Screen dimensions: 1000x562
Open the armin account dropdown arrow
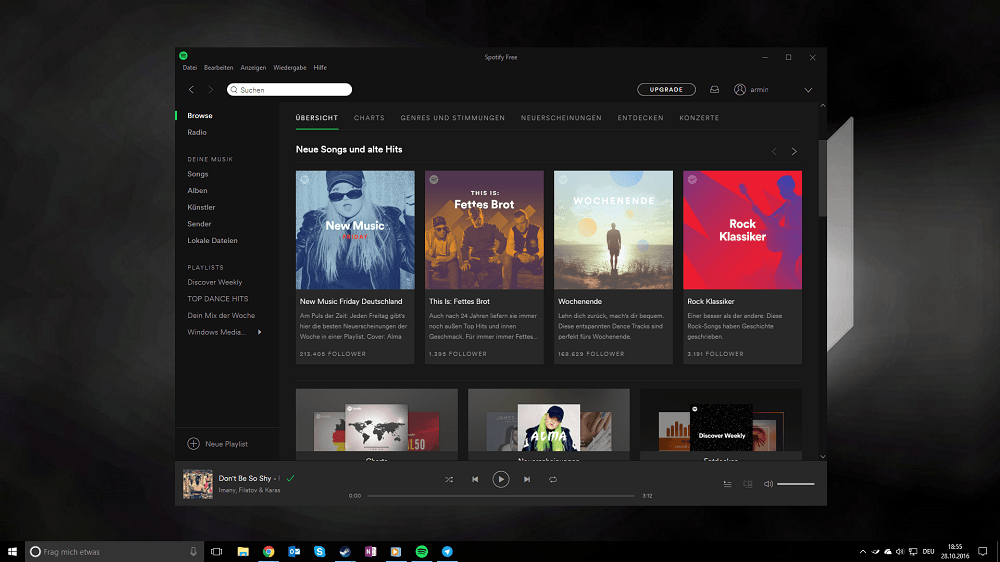pos(808,90)
